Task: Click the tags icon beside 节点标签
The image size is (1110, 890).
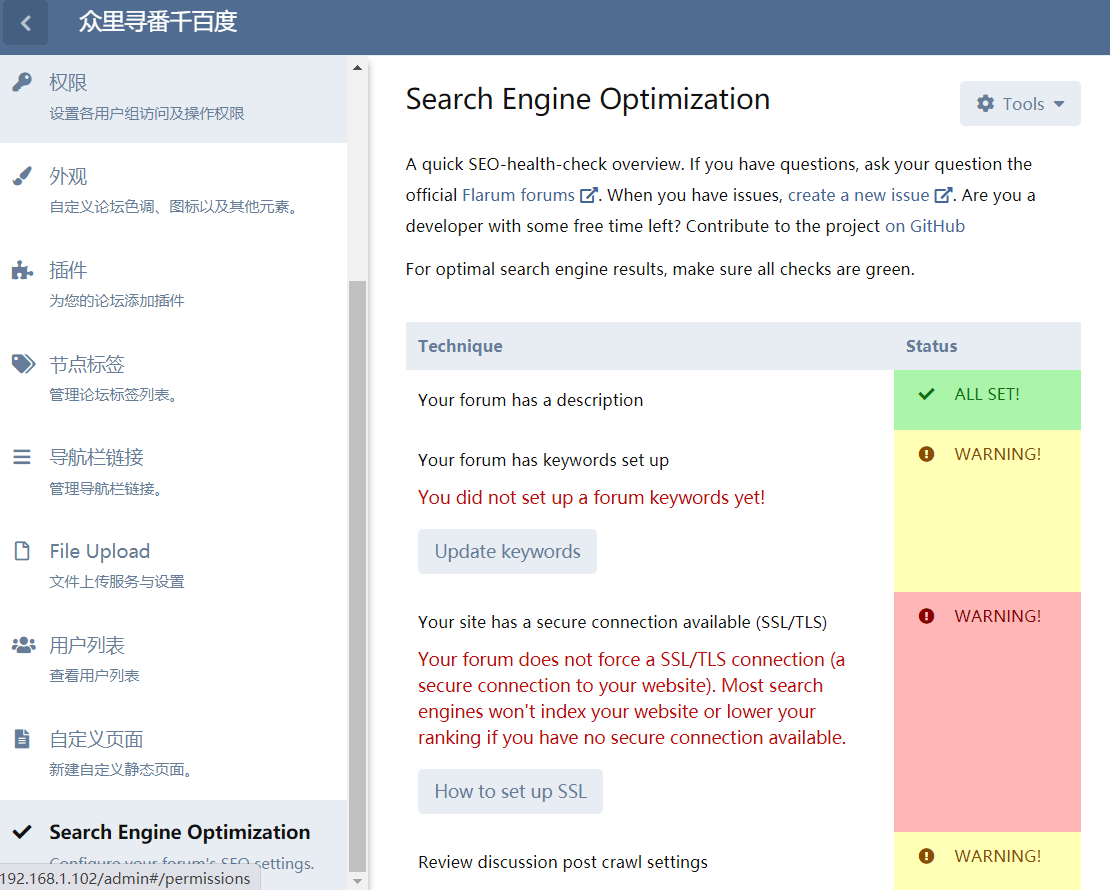Action: (23, 364)
